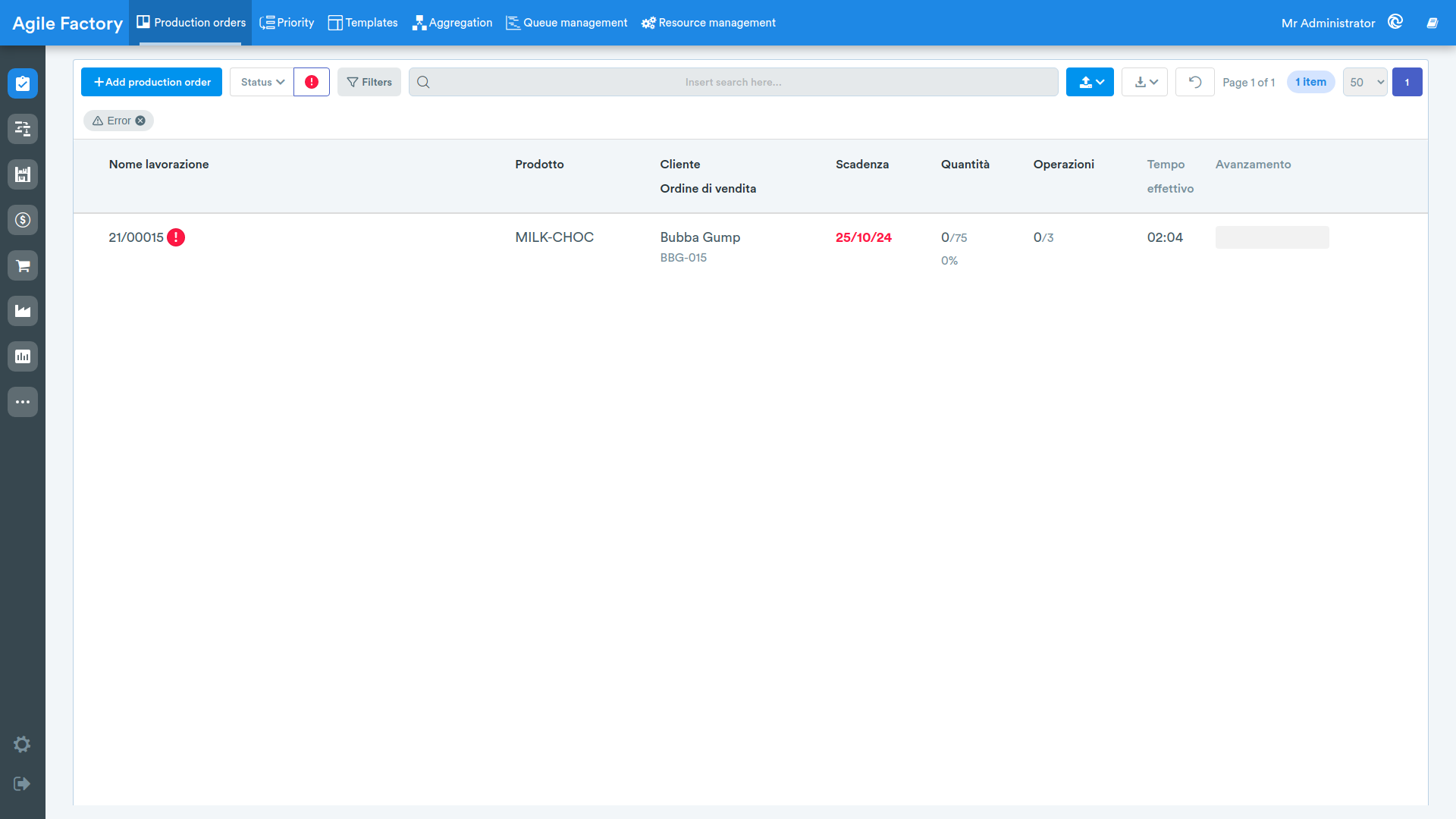Screen dimensions: 1456x819
Task: Click Add production order button
Action: [152, 82]
